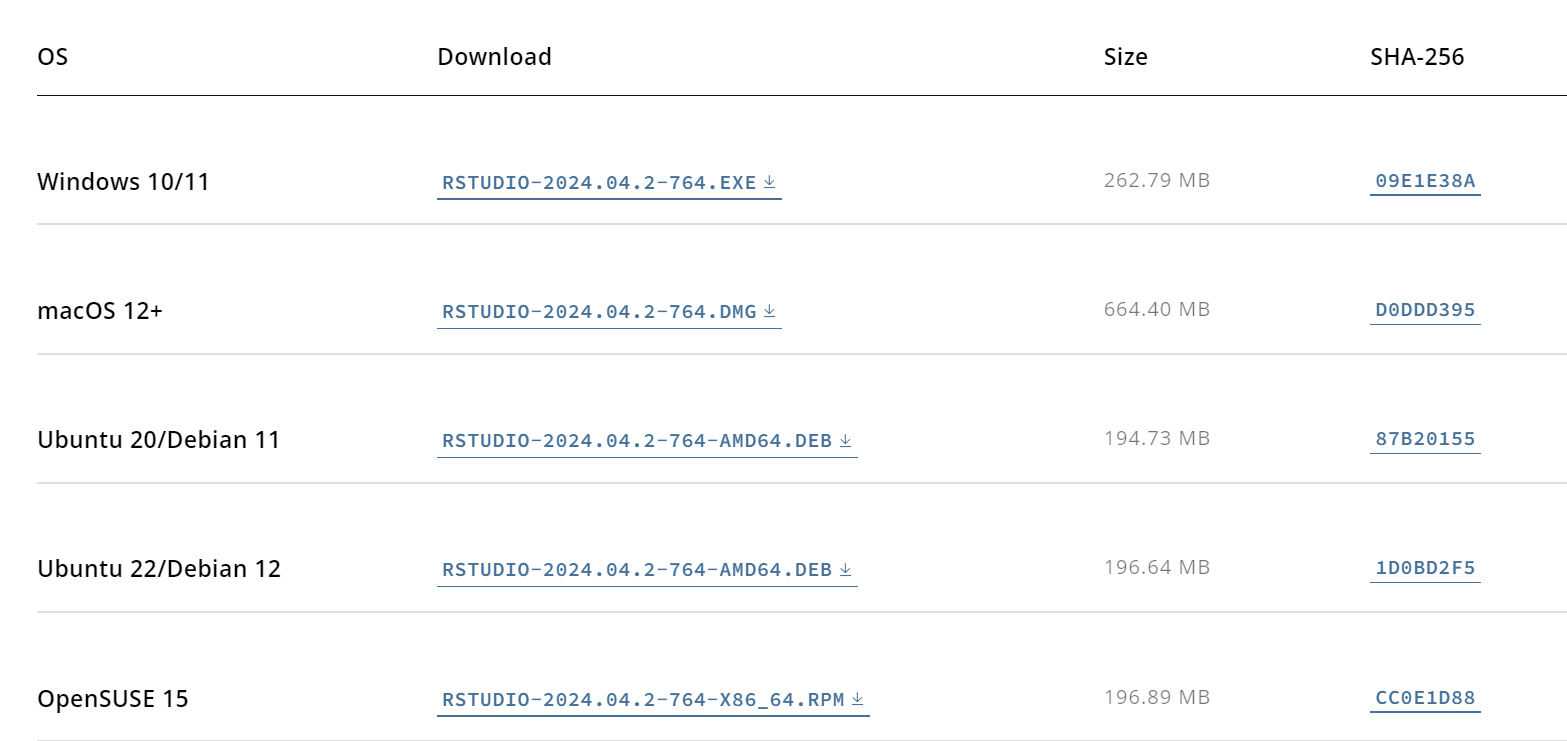
Task: Click the 664.40 MB size text
Action: pos(1156,310)
